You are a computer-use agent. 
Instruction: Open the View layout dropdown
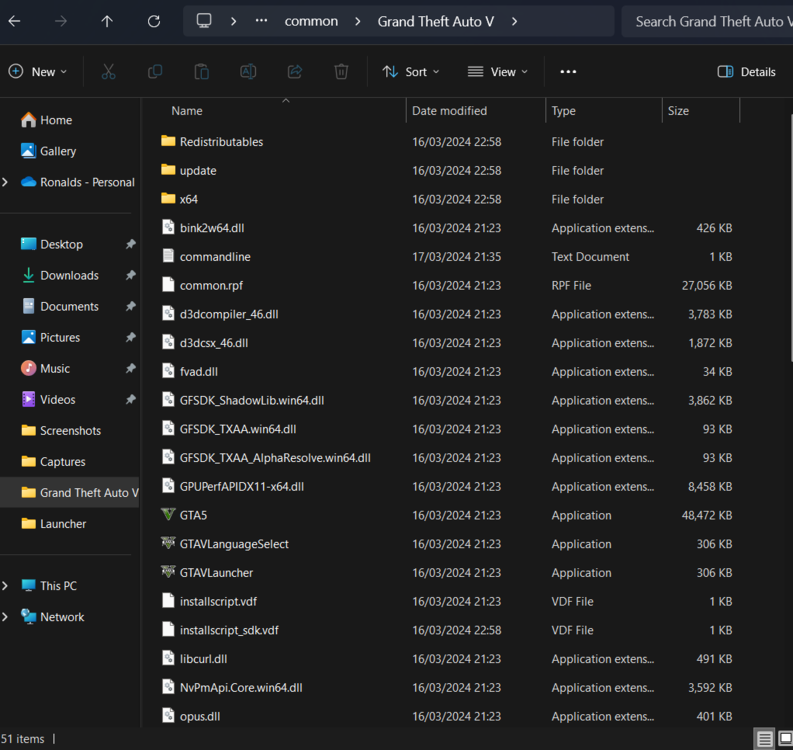point(497,72)
